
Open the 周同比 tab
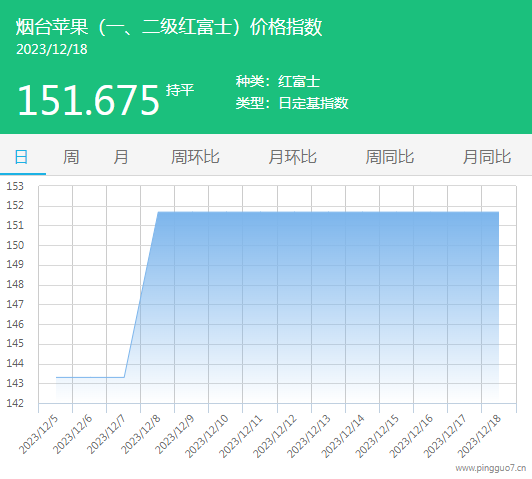point(390,157)
